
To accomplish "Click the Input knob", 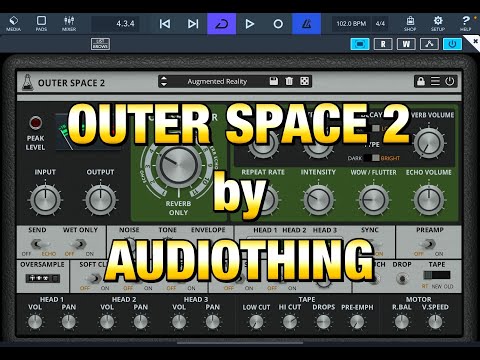I will pyautogui.click(x=45, y=199).
